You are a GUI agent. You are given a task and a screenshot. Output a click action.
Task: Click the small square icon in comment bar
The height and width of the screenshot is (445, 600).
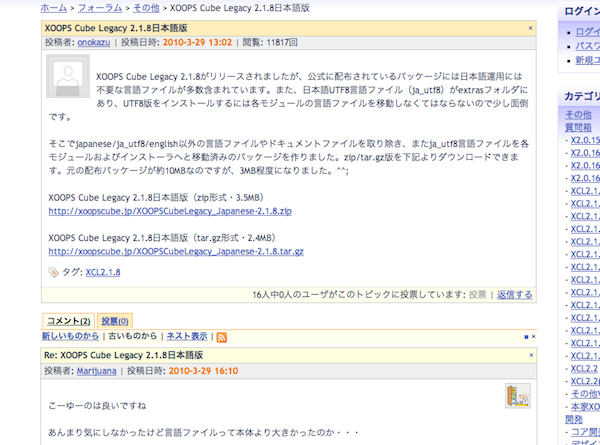coord(526,337)
